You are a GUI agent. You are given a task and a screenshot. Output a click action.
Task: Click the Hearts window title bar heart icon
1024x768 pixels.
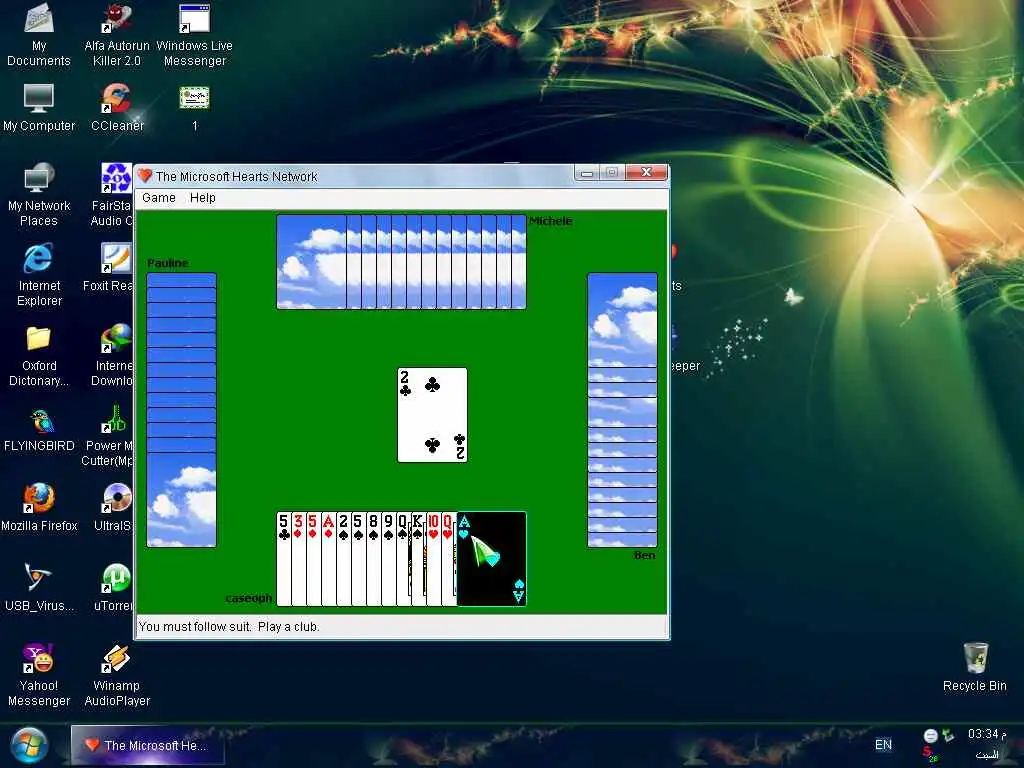coord(145,176)
